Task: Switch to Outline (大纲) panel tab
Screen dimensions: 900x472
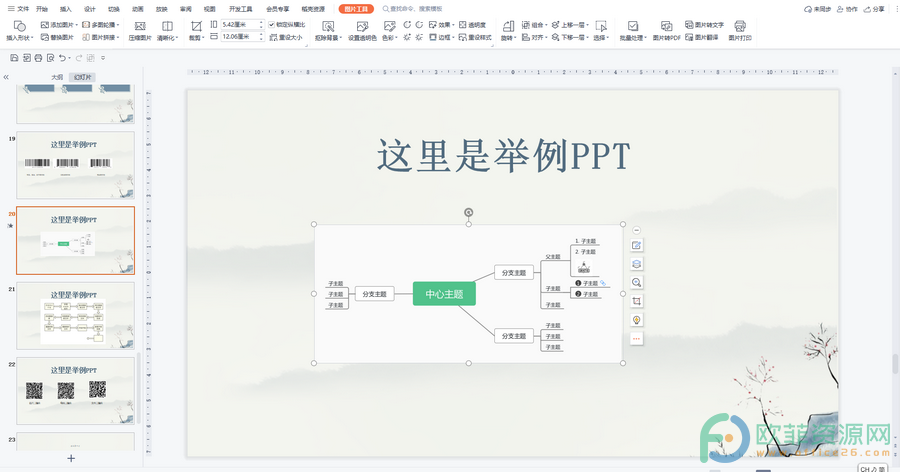Action: point(57,77)
